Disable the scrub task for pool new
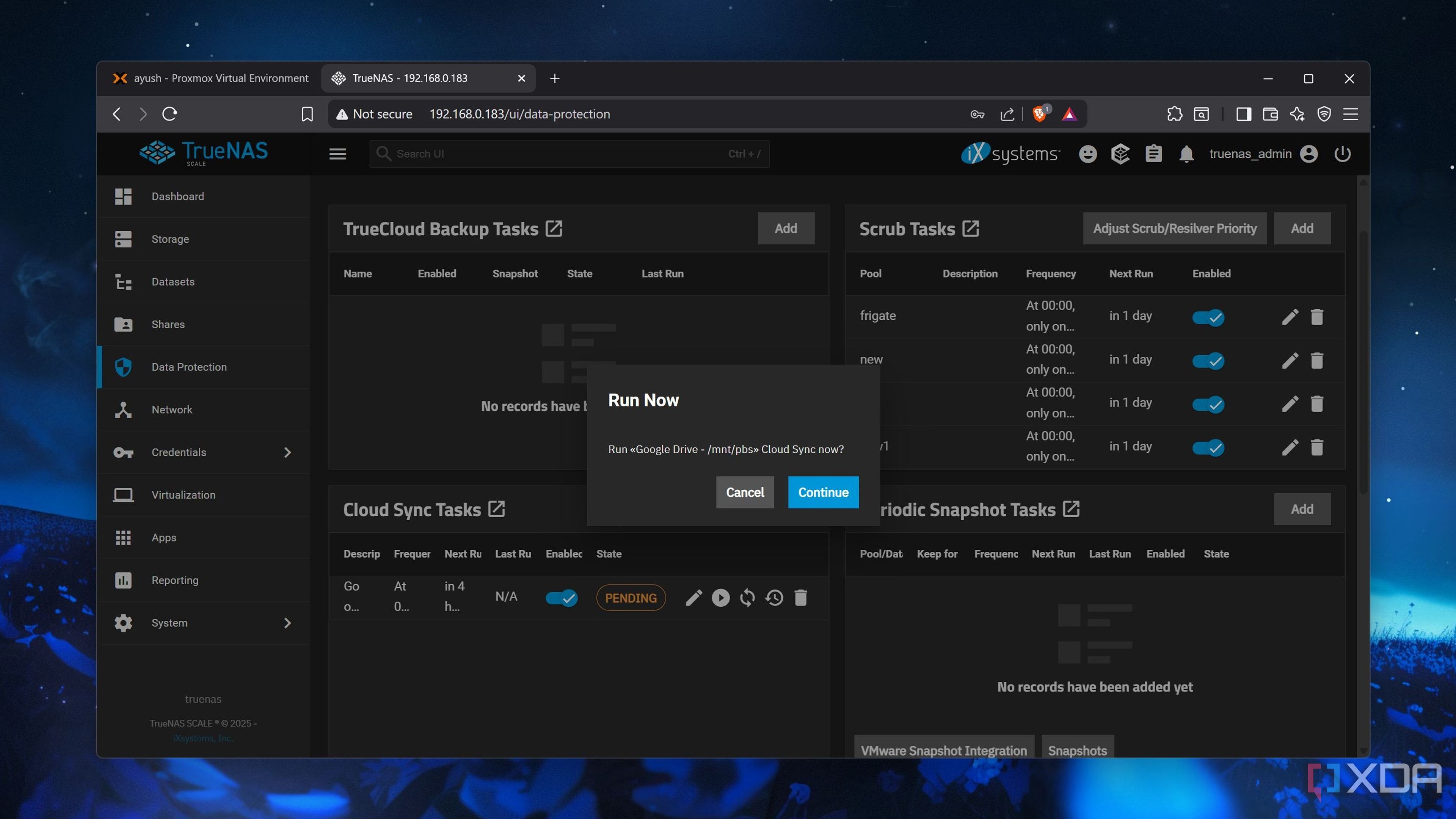Screen dimensions: 1456x819 pyautogui.click(x=1208, y=361)
